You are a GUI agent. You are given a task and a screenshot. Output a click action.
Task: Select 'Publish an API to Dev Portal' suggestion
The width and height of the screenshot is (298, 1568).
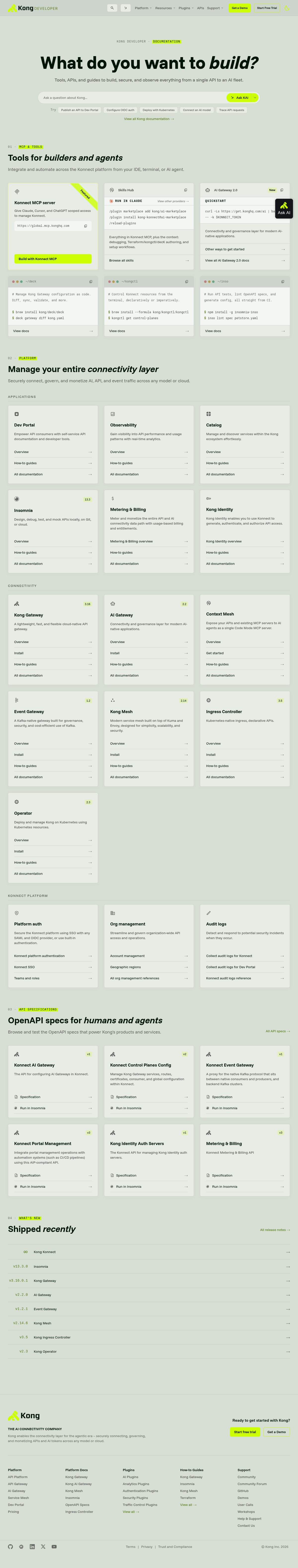(80, 110)
